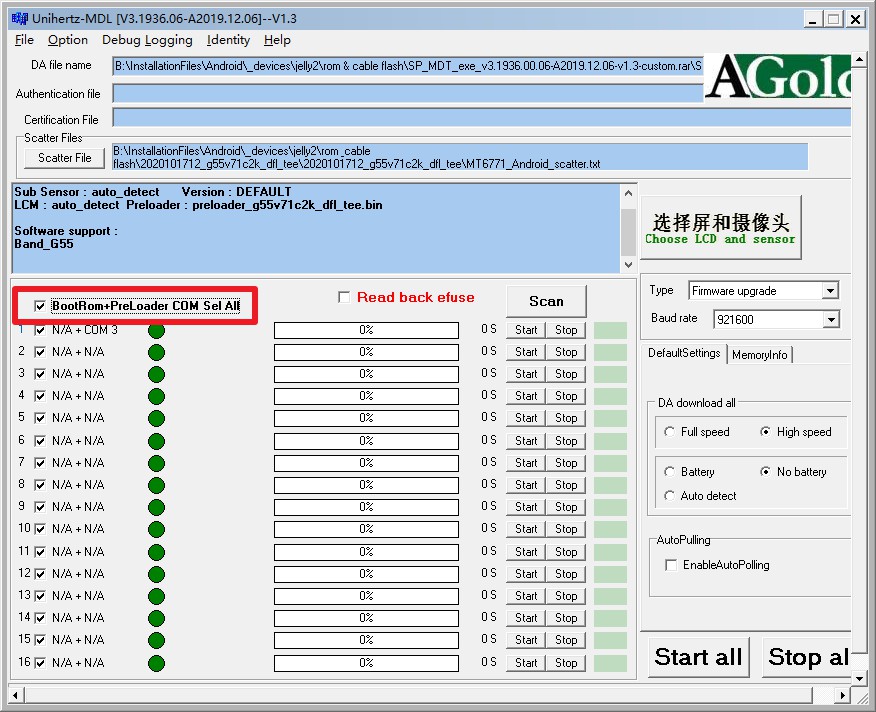The width and height of the screenshot is (876, 712).
Task: Click the bottom horizontal scrollbar track
Action: coord(417,696)
